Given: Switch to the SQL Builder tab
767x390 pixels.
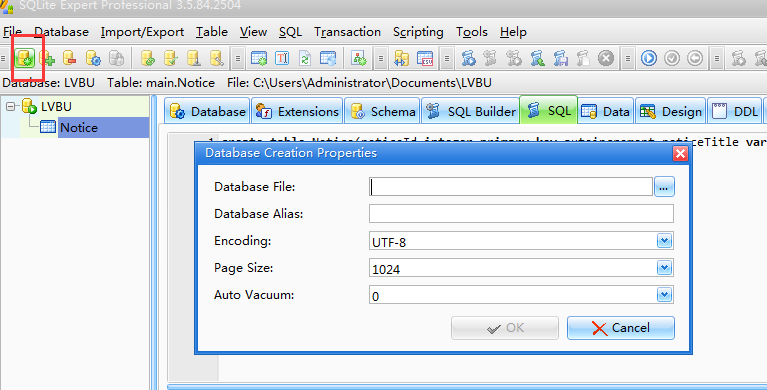Looking at the screenshot, I should pyautogui.click(x=471, y=112).
